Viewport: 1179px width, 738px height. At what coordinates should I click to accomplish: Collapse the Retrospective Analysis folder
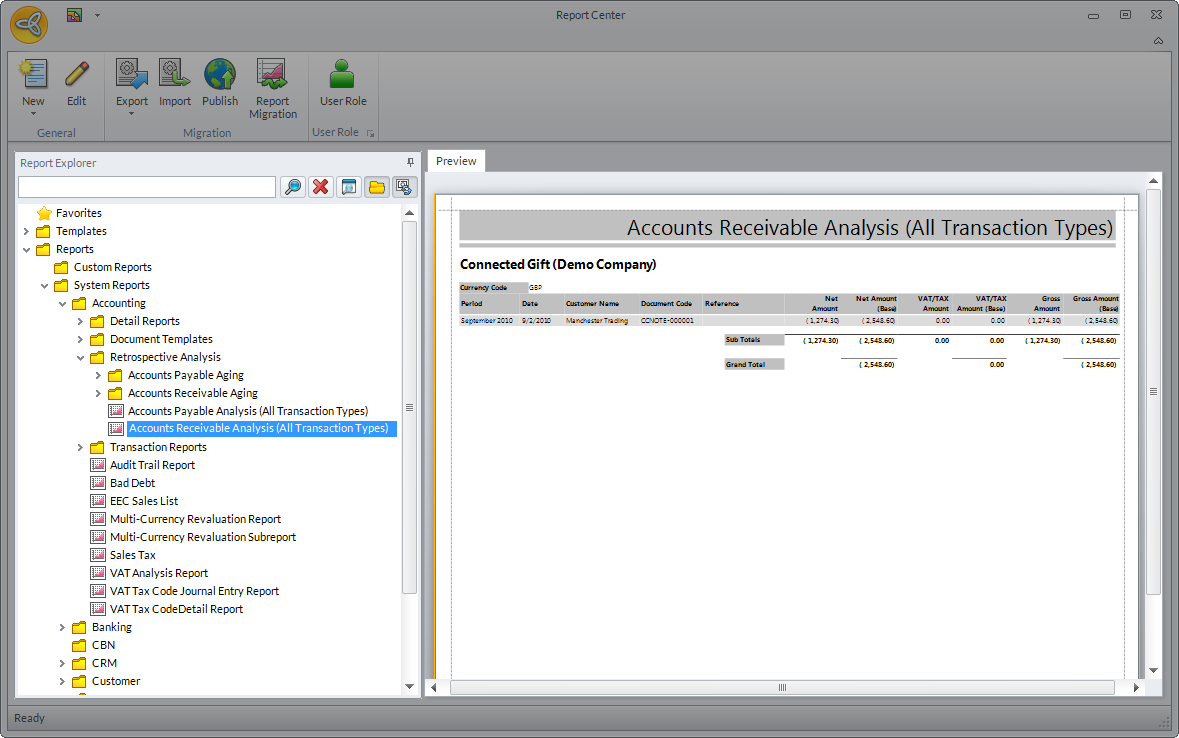click(x=80, y=357)
